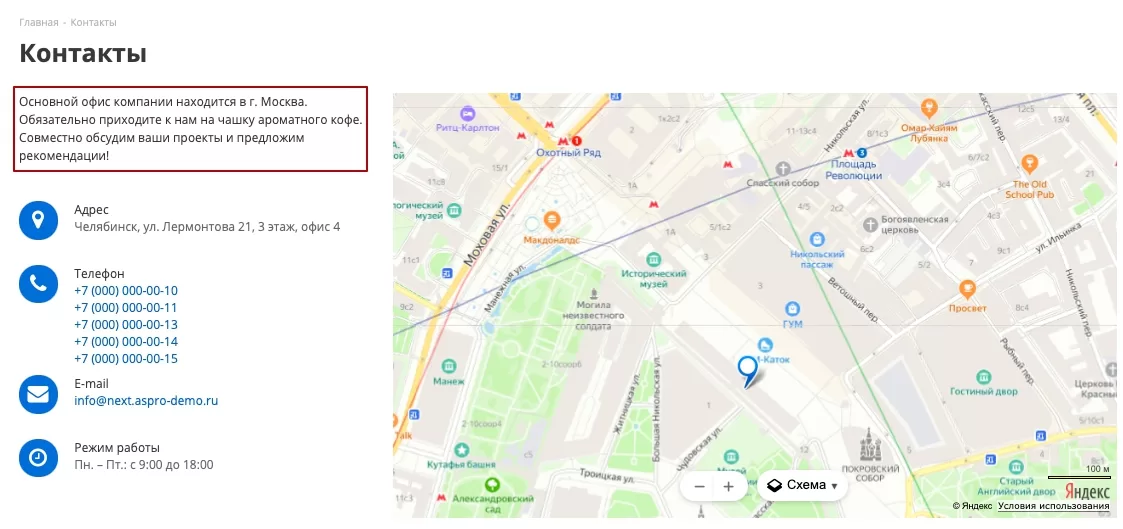Click the blue map placemark pin

[x=748, y=372]
